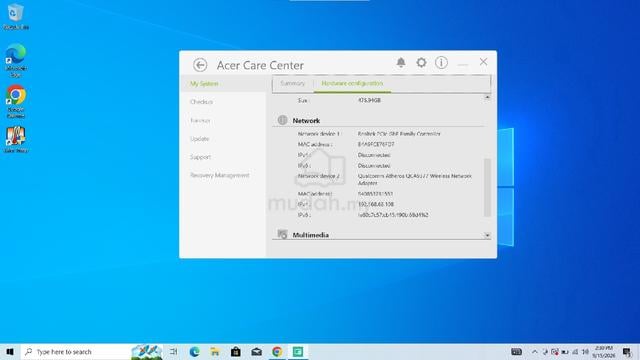Open Support in the sidebar
Screen dimensions: 640x360
(x=200, y=157)
